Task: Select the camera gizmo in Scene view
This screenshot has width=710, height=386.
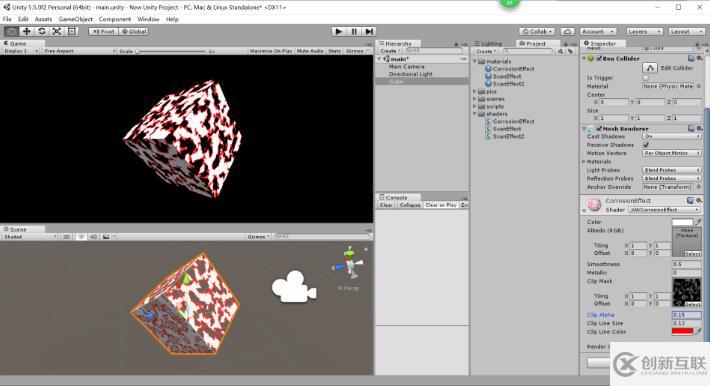Action: (x=294, y=286)
